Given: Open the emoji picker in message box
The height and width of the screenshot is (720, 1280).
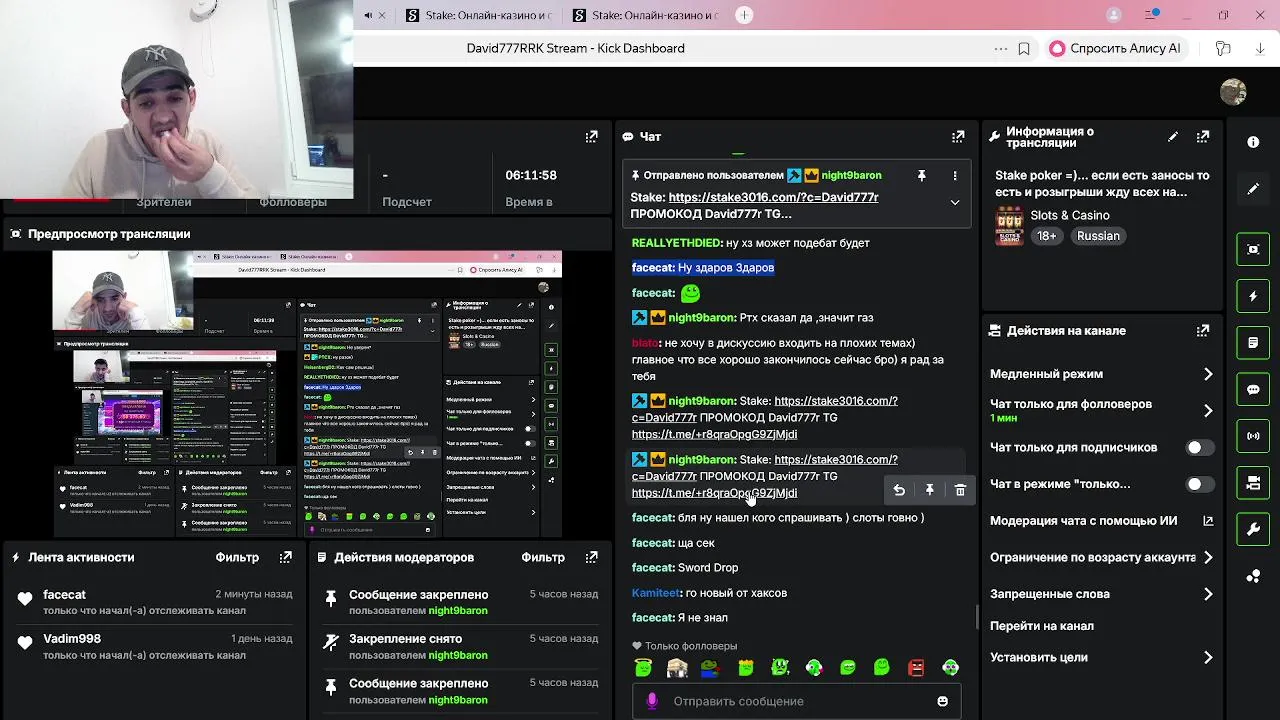Looking at the screenshot, I should [942, 701].
